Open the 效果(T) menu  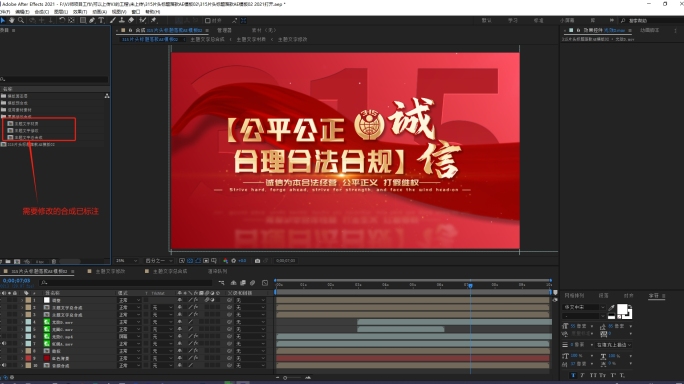point(80,12)
